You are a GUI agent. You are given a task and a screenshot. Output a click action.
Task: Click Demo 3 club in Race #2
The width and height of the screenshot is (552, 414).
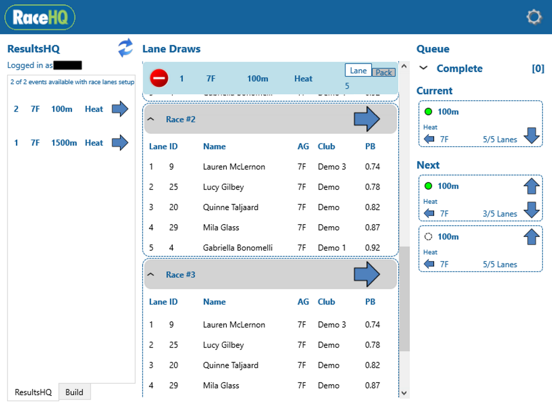tap(332, 167)
